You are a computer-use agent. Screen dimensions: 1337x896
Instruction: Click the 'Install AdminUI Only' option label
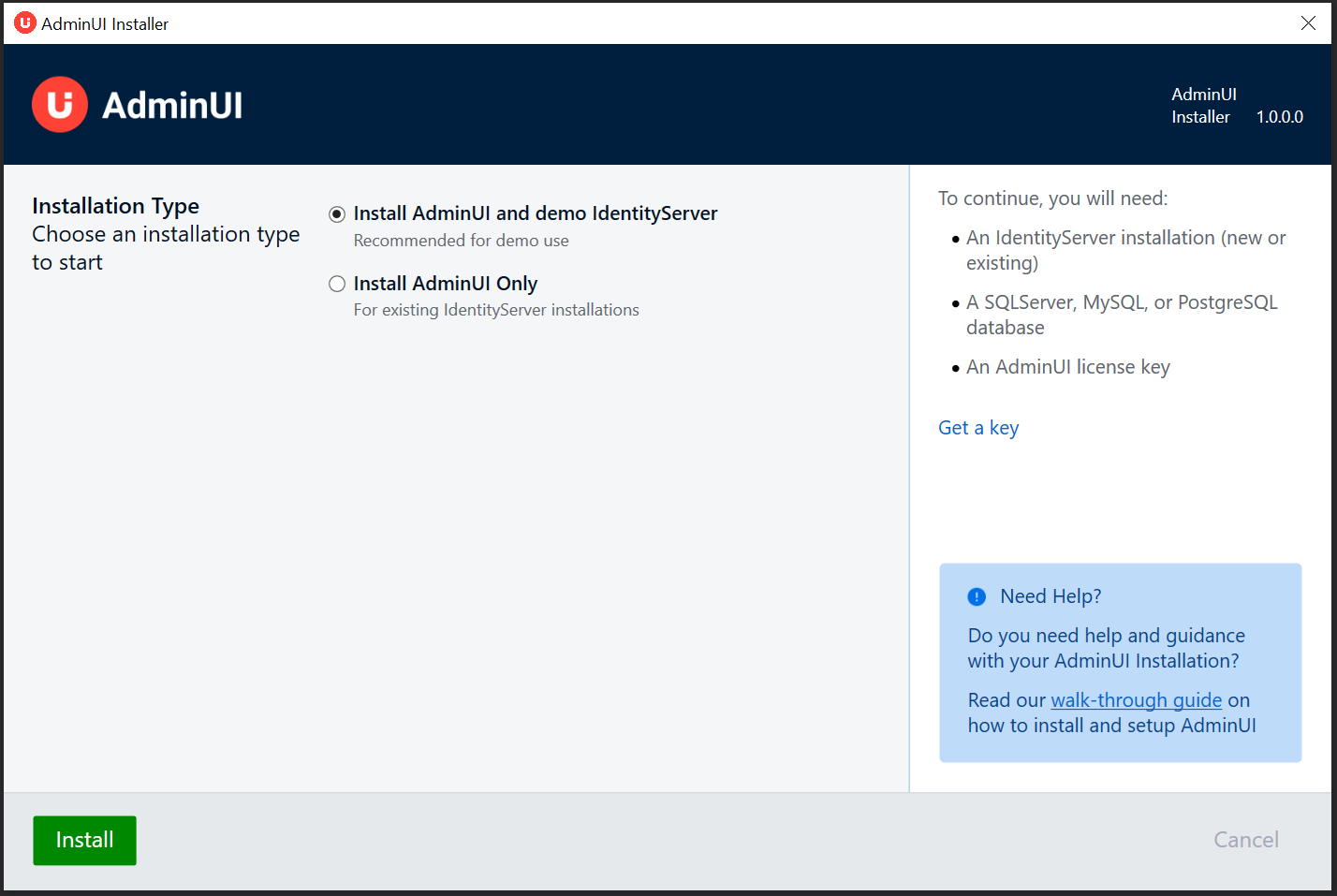pos(446,284)
